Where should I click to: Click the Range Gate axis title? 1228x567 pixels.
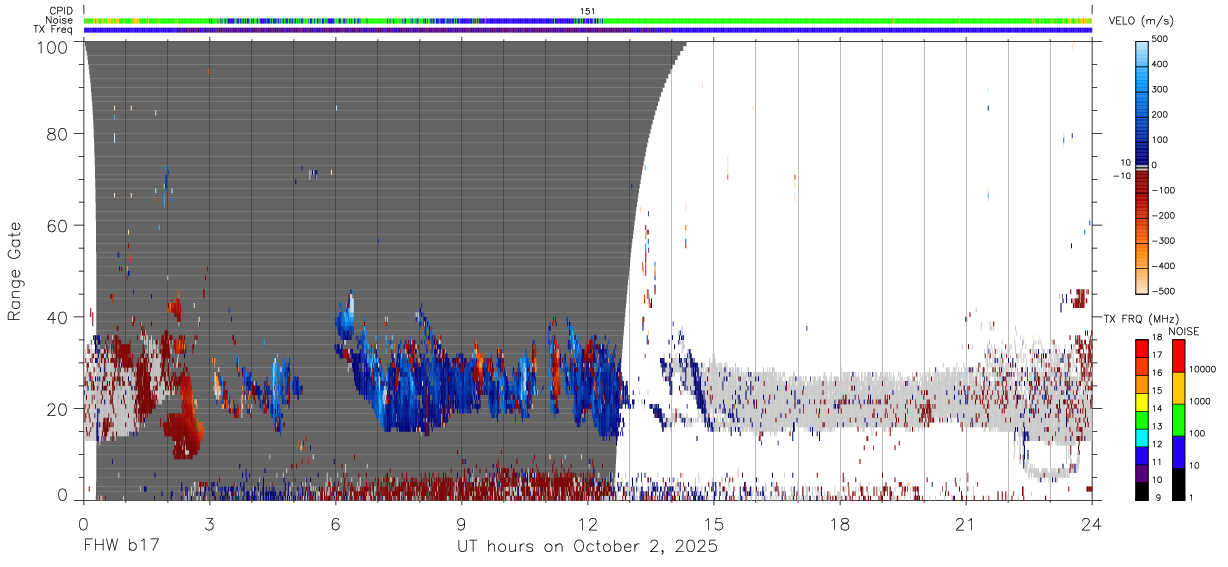15,272
